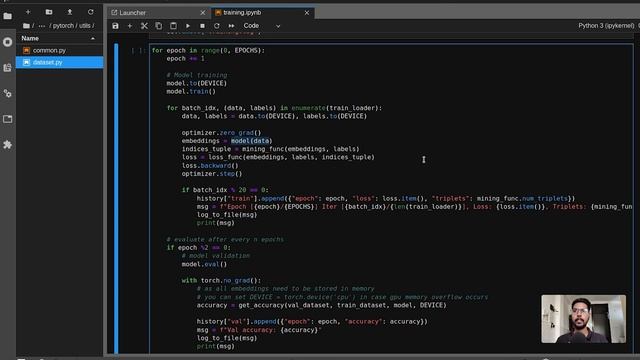Click on 'optimizer.step()' code line

pos(212,174)
